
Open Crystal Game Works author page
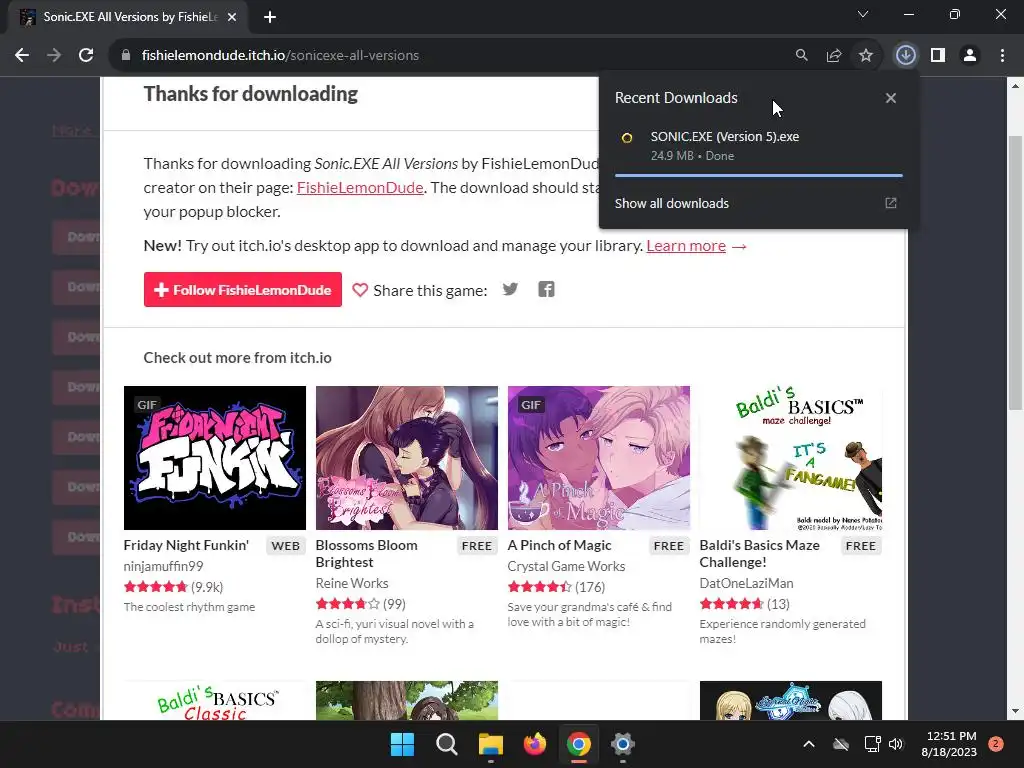coord(566,566)
